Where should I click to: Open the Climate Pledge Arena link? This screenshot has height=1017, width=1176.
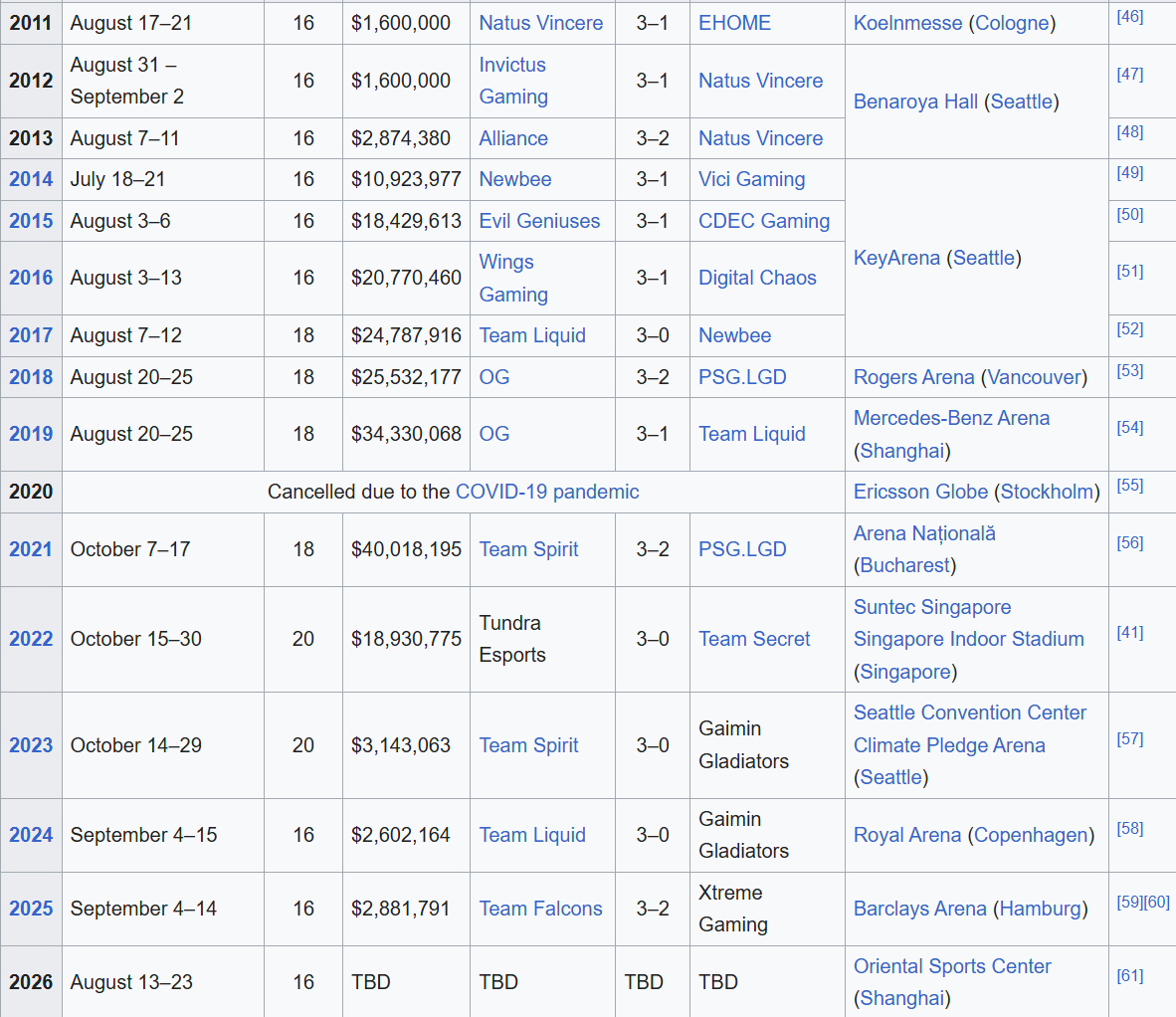(x=949, y=744)
